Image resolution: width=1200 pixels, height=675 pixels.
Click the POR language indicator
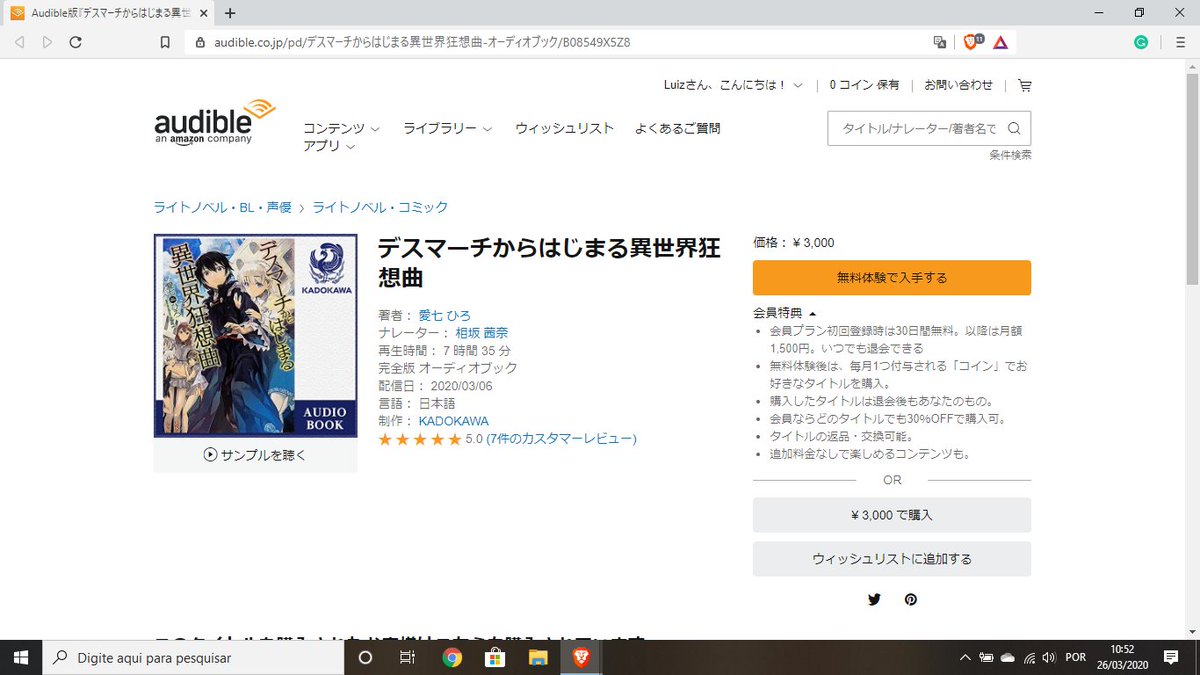point(1076,657)
